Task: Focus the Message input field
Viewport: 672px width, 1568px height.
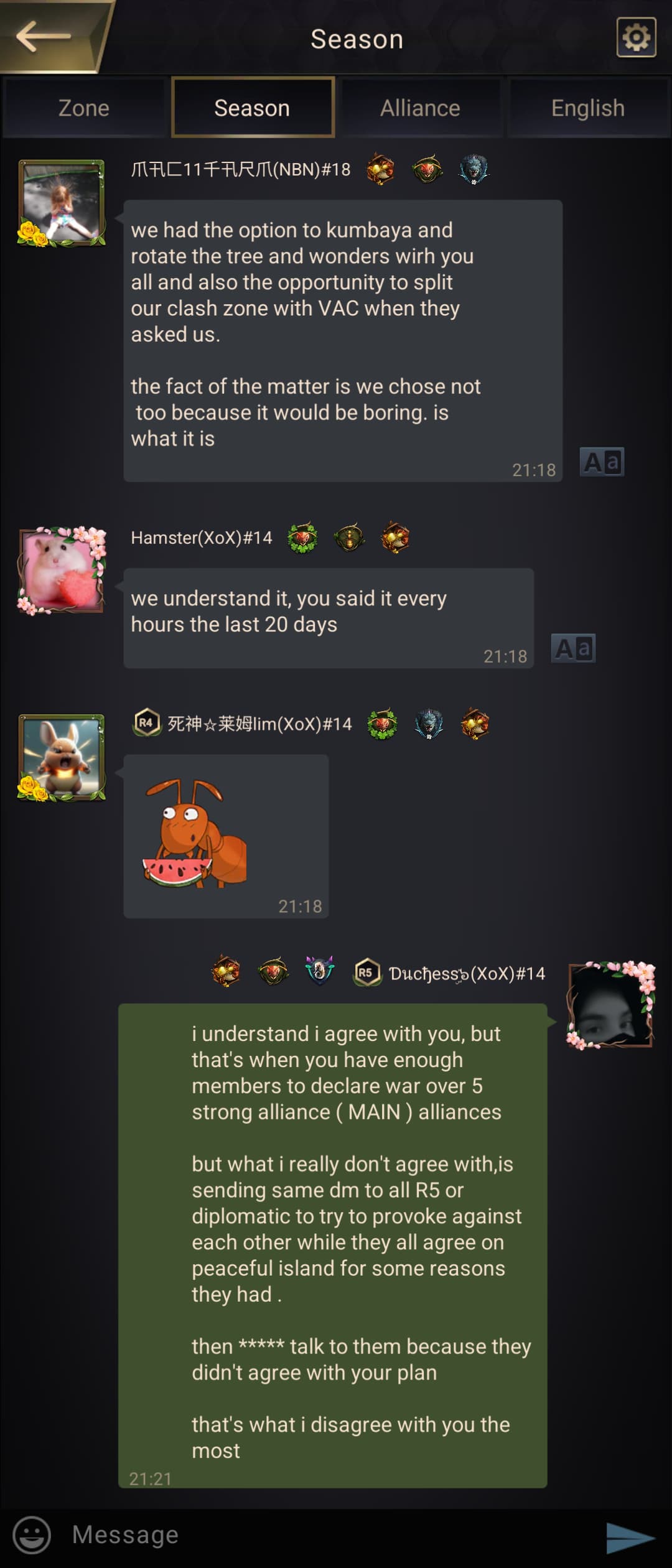Action: pos(330,1535)
